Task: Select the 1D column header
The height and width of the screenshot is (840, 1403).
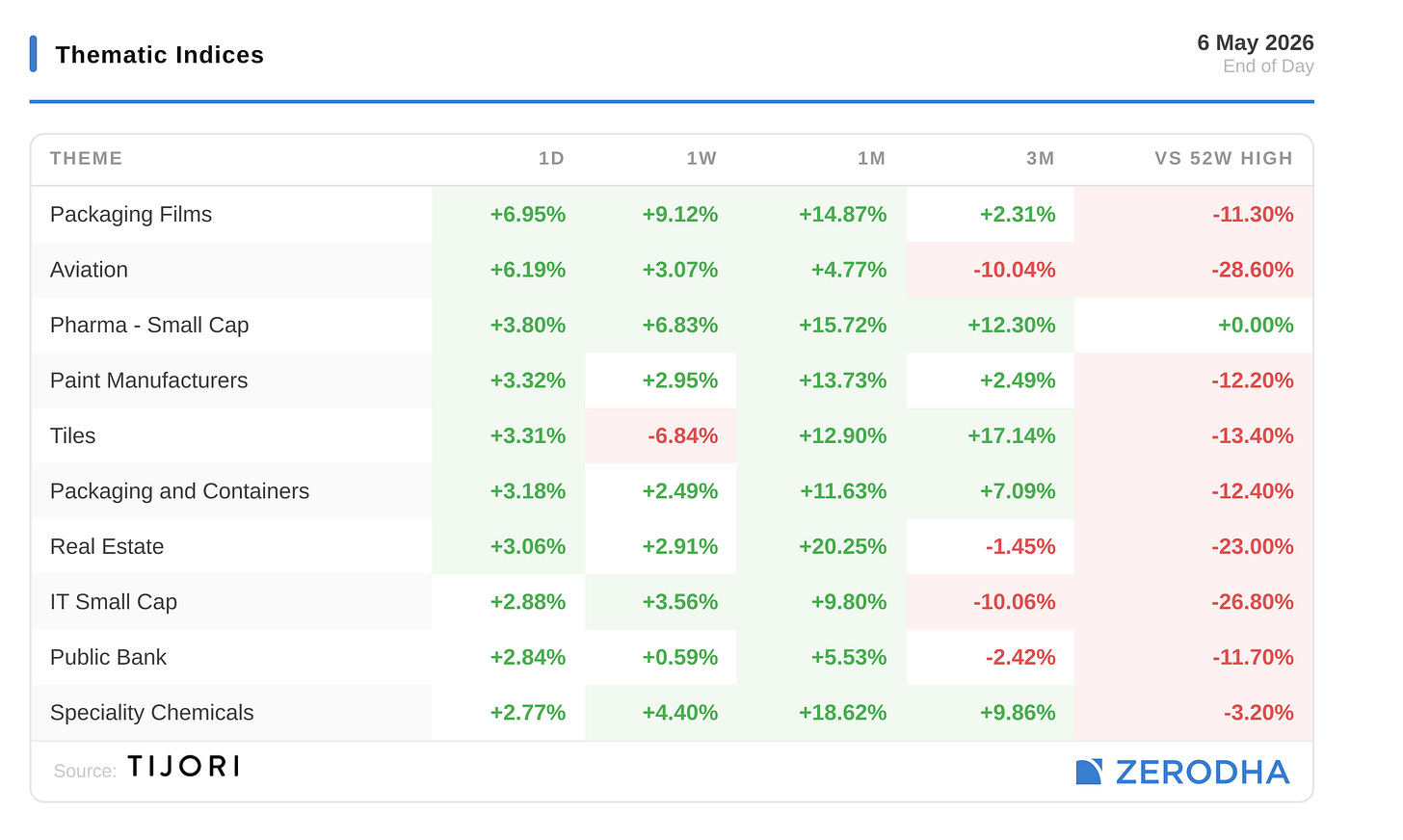Action: pos(551,159)
